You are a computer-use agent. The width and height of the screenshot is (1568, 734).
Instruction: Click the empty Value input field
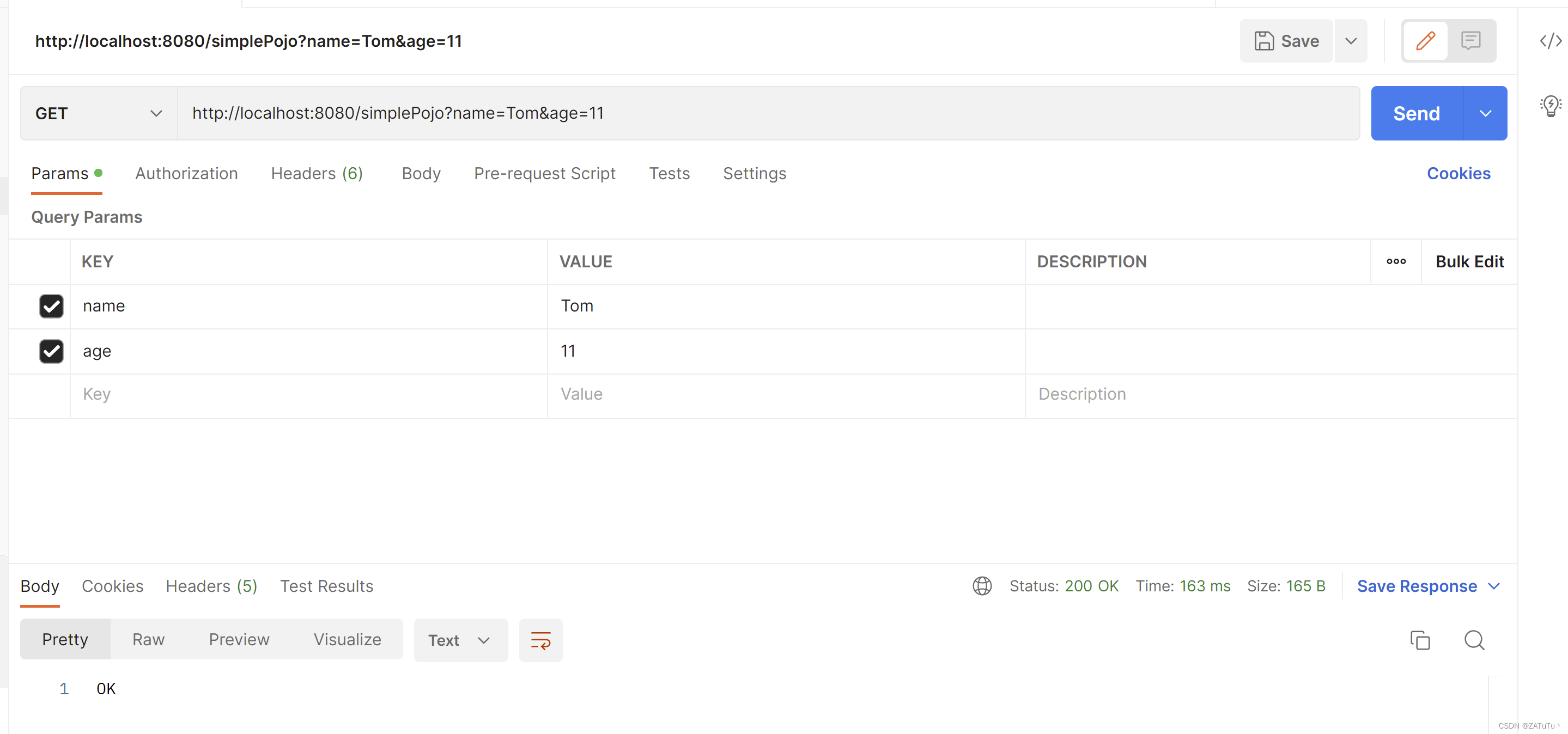786,395
